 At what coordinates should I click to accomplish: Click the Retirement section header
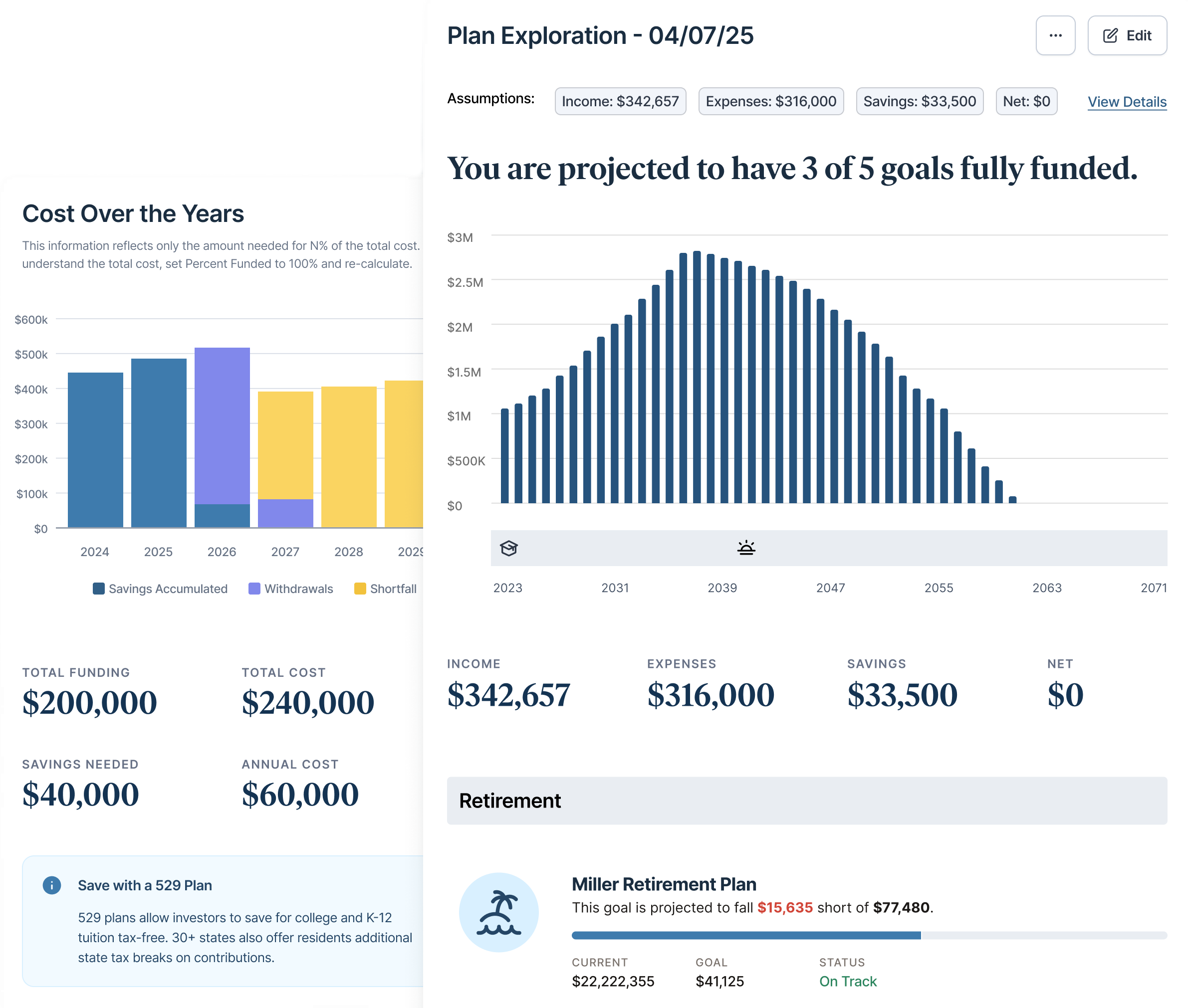click(807, 801)
